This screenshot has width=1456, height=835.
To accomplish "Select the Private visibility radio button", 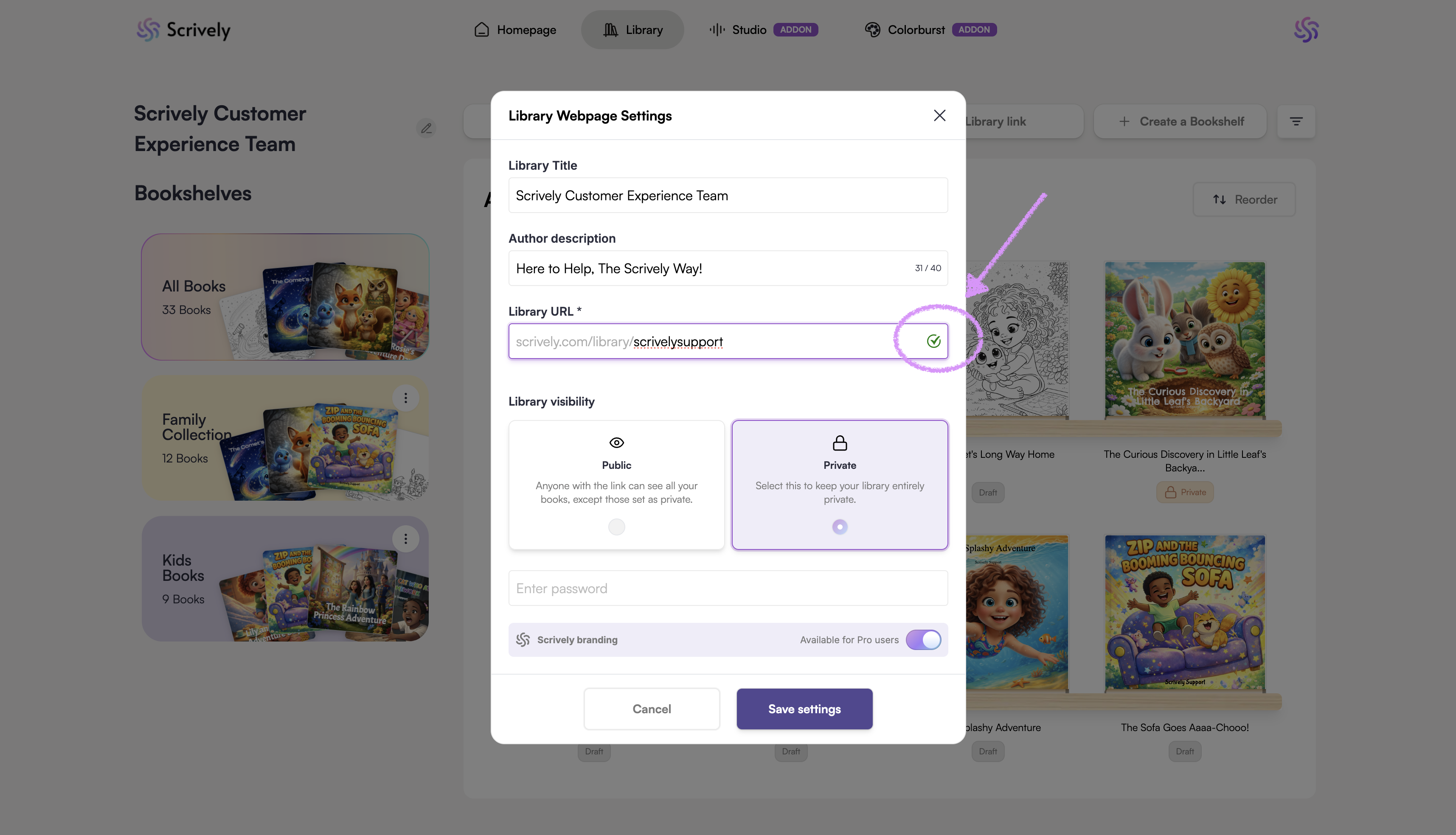I will 839,527.
